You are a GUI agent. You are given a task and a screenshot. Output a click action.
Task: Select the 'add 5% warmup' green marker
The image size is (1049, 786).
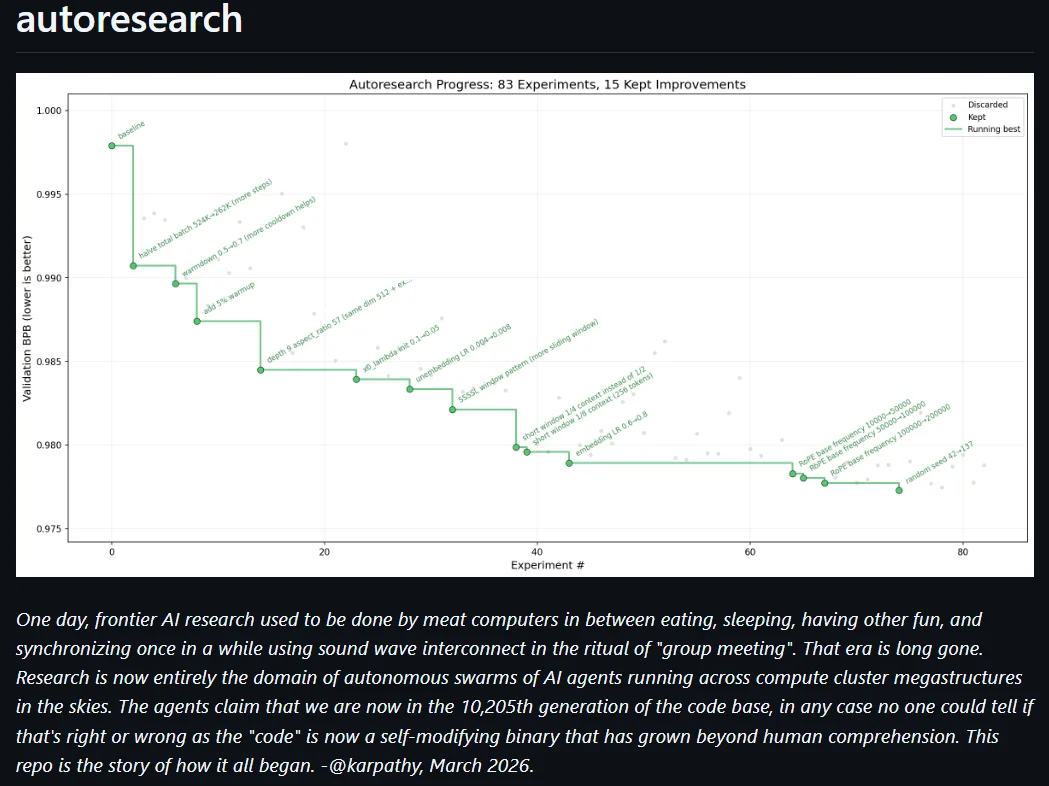pos(197,322)
